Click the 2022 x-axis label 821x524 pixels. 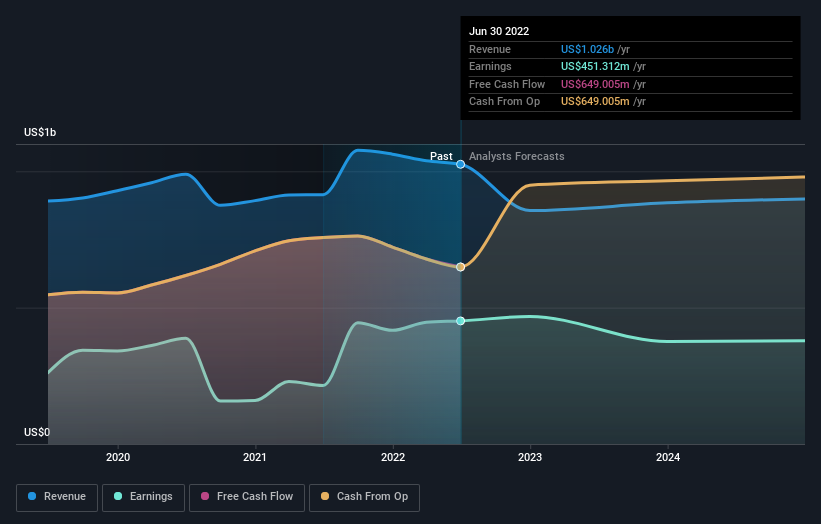point(393,458)
